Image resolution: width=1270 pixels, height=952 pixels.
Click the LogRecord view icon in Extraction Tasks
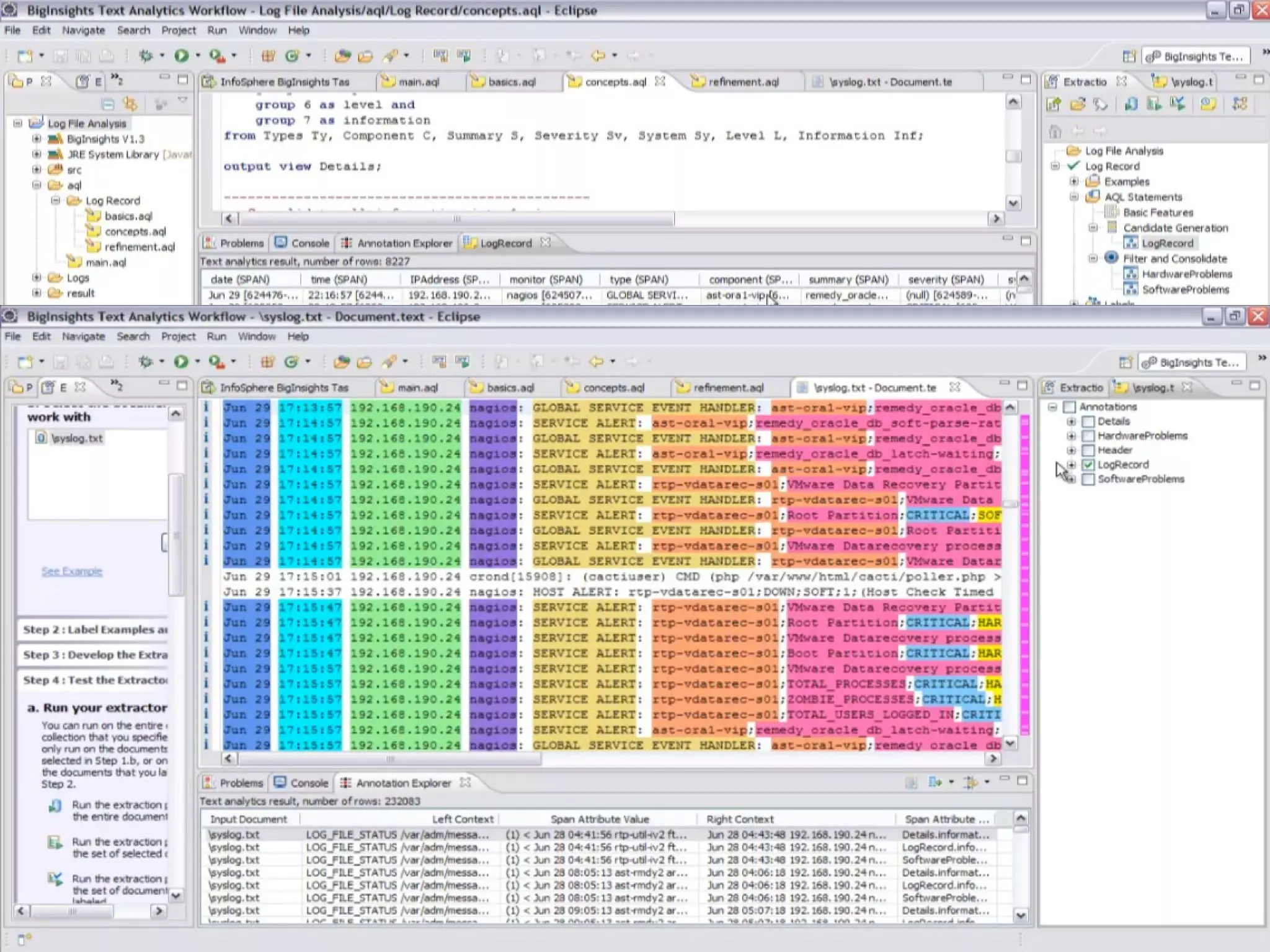[x=1130, y=243]
